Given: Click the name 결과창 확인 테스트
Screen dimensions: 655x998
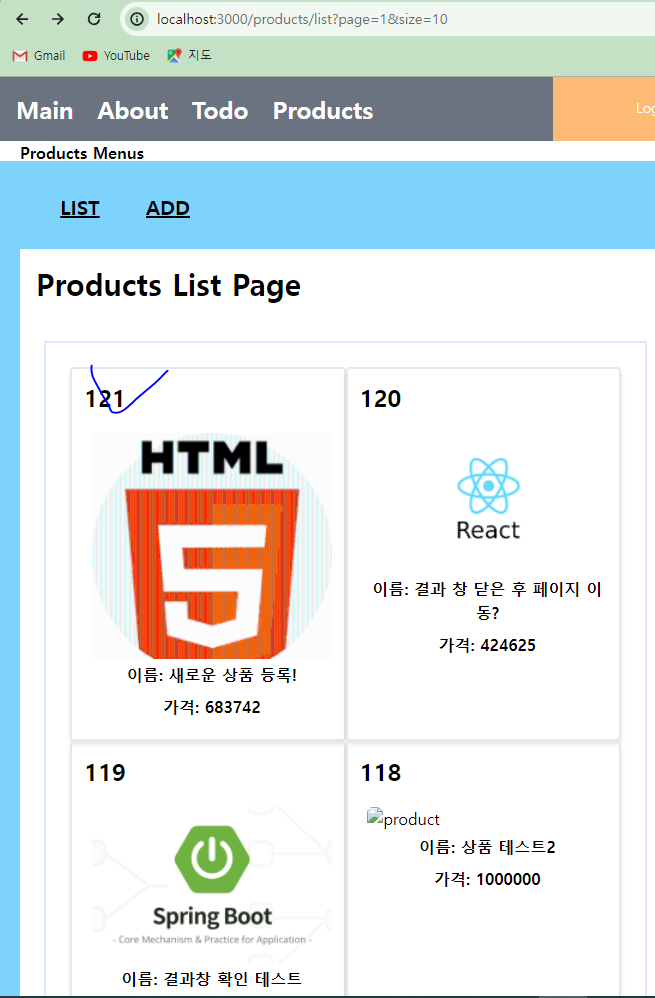Looking at the screenshot, I should (212, 978).
